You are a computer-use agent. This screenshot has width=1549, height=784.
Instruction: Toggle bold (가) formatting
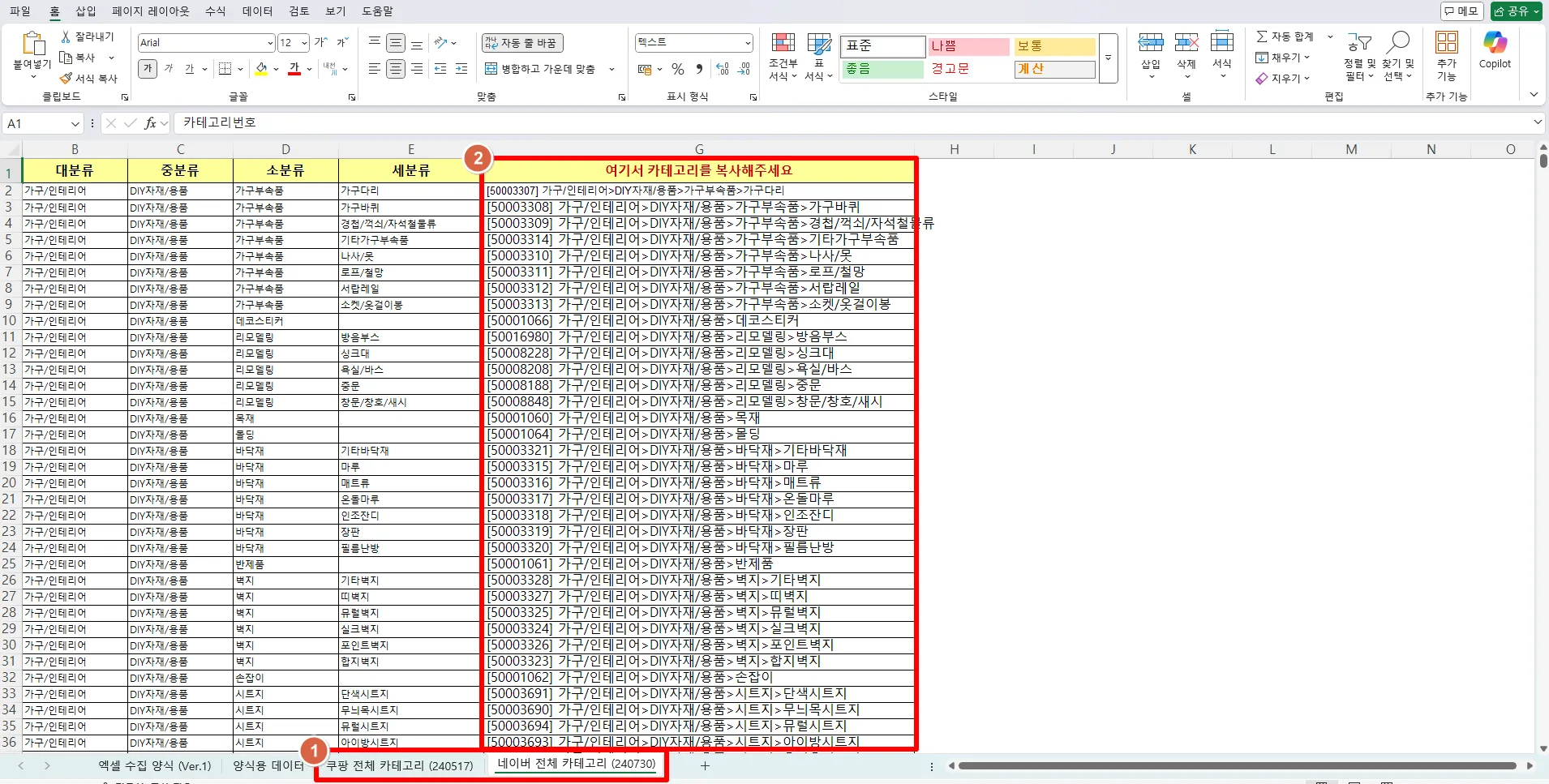[148, 69]
